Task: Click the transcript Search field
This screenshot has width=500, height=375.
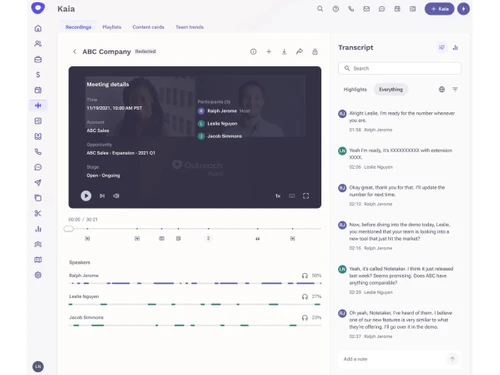Action: coord(400,68)
